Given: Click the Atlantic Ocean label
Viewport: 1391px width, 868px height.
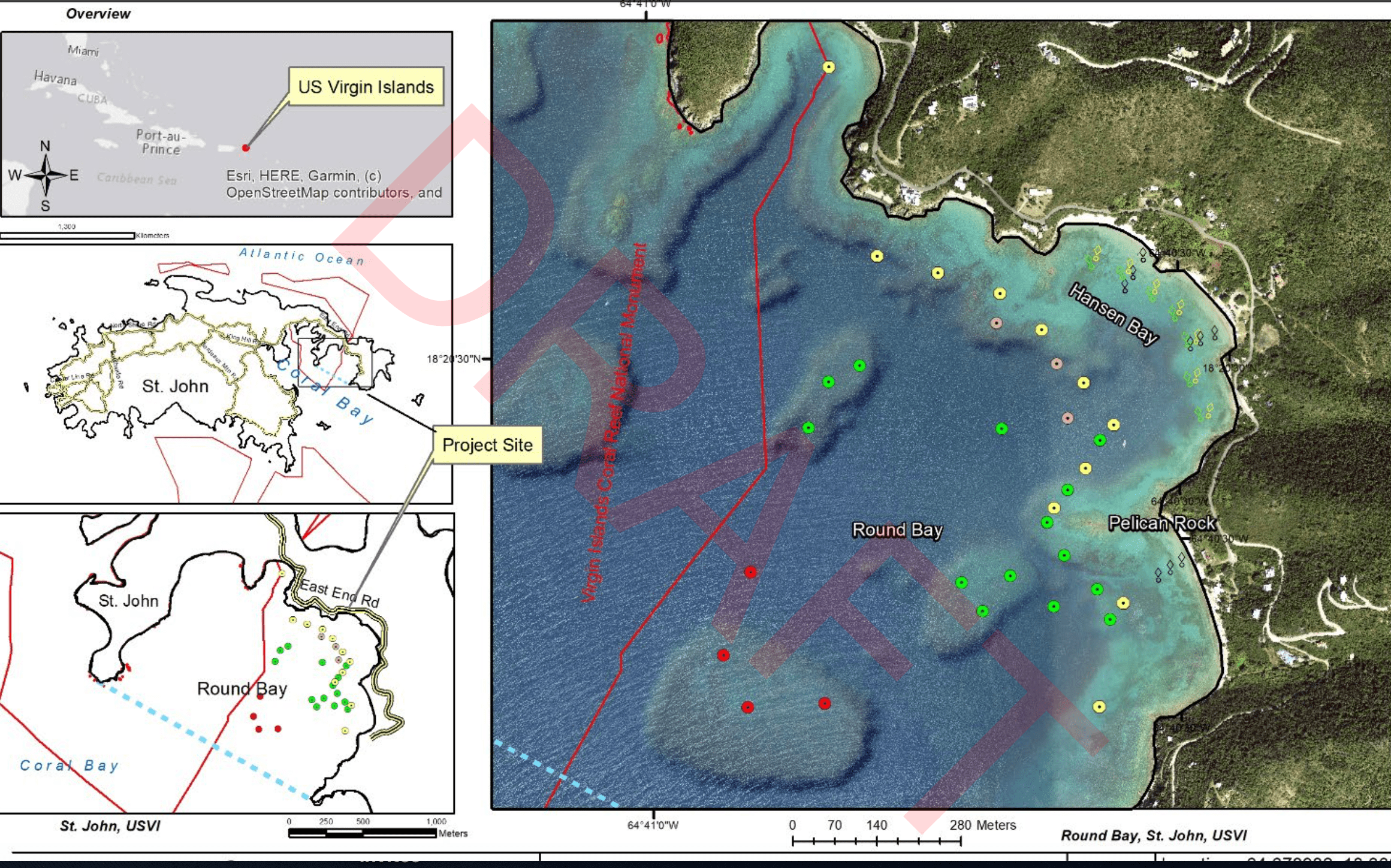Looking at the screenshot, I should [301, 256].
